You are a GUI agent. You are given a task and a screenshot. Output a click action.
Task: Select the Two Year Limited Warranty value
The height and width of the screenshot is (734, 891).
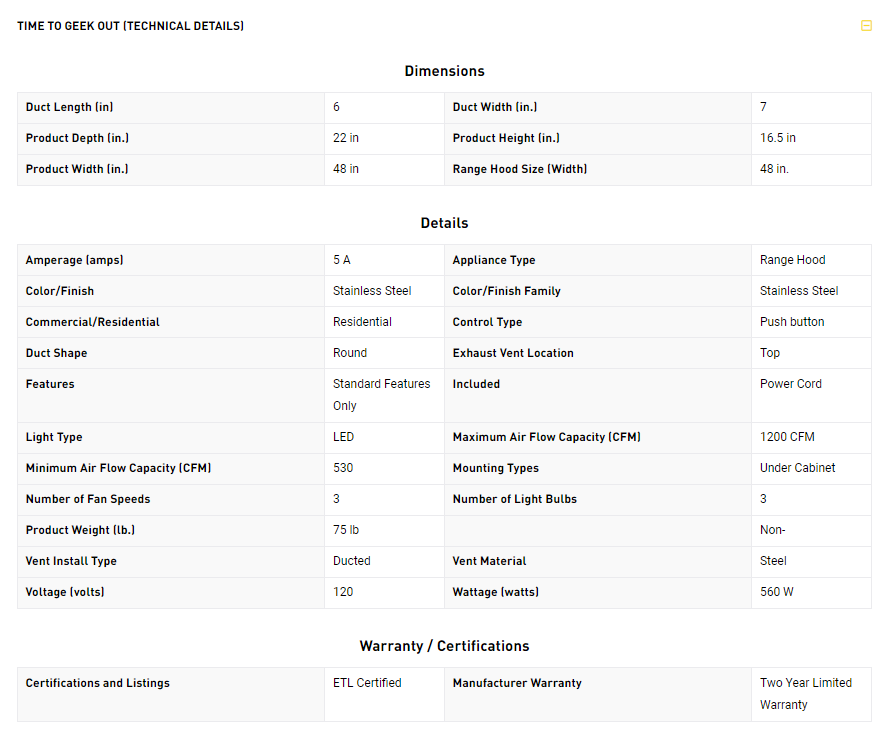pyautogui.click(x=805, y=693)
